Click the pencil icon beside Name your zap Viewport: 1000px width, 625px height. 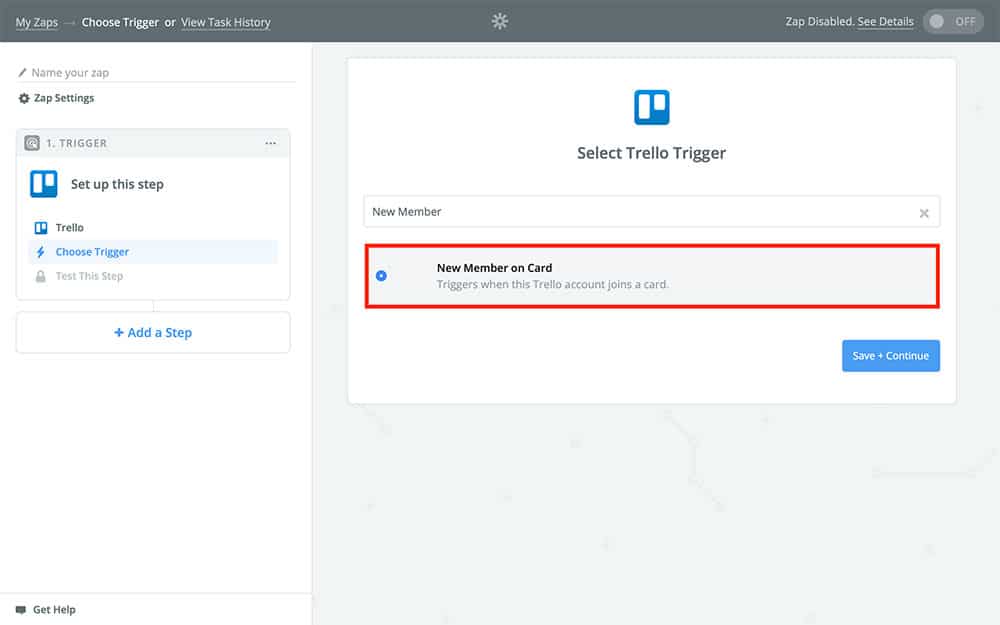(x=23, y=73)
